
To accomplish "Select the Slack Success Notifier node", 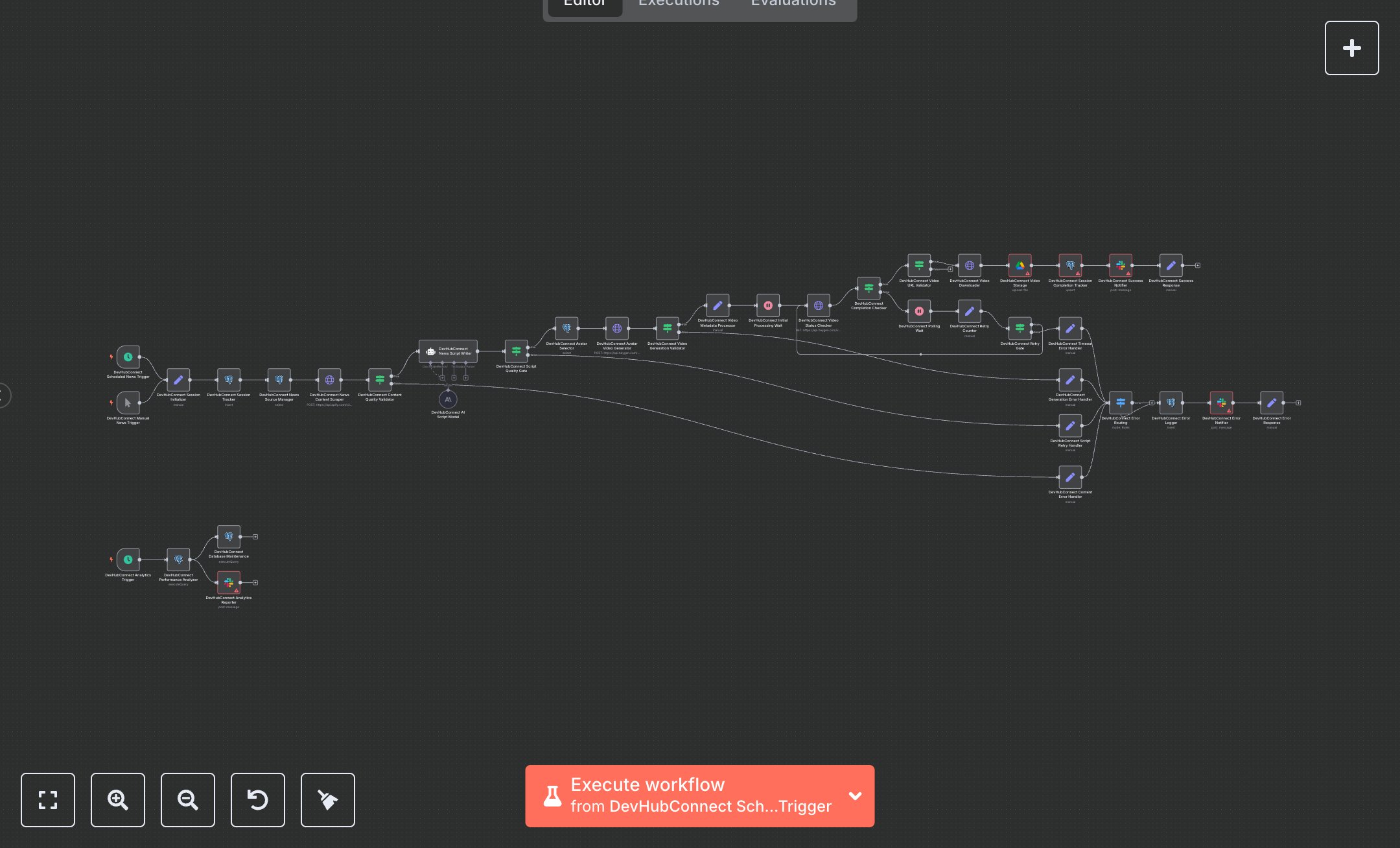I will tap(1121, 266).
